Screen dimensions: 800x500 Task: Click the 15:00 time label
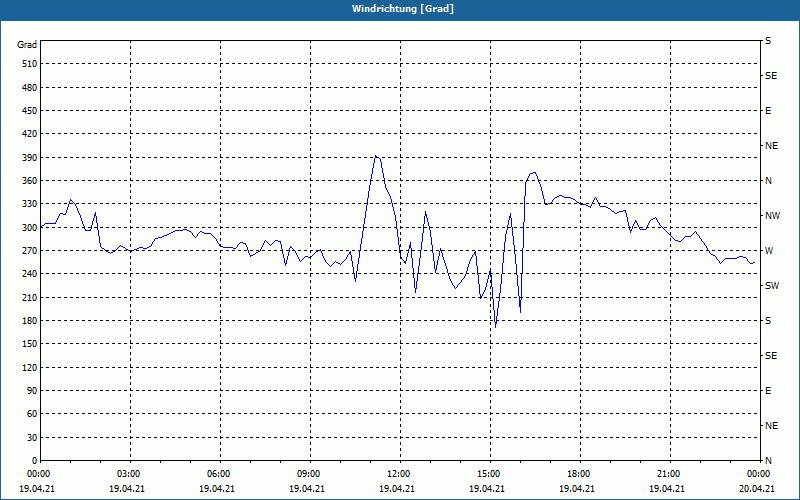488,474
